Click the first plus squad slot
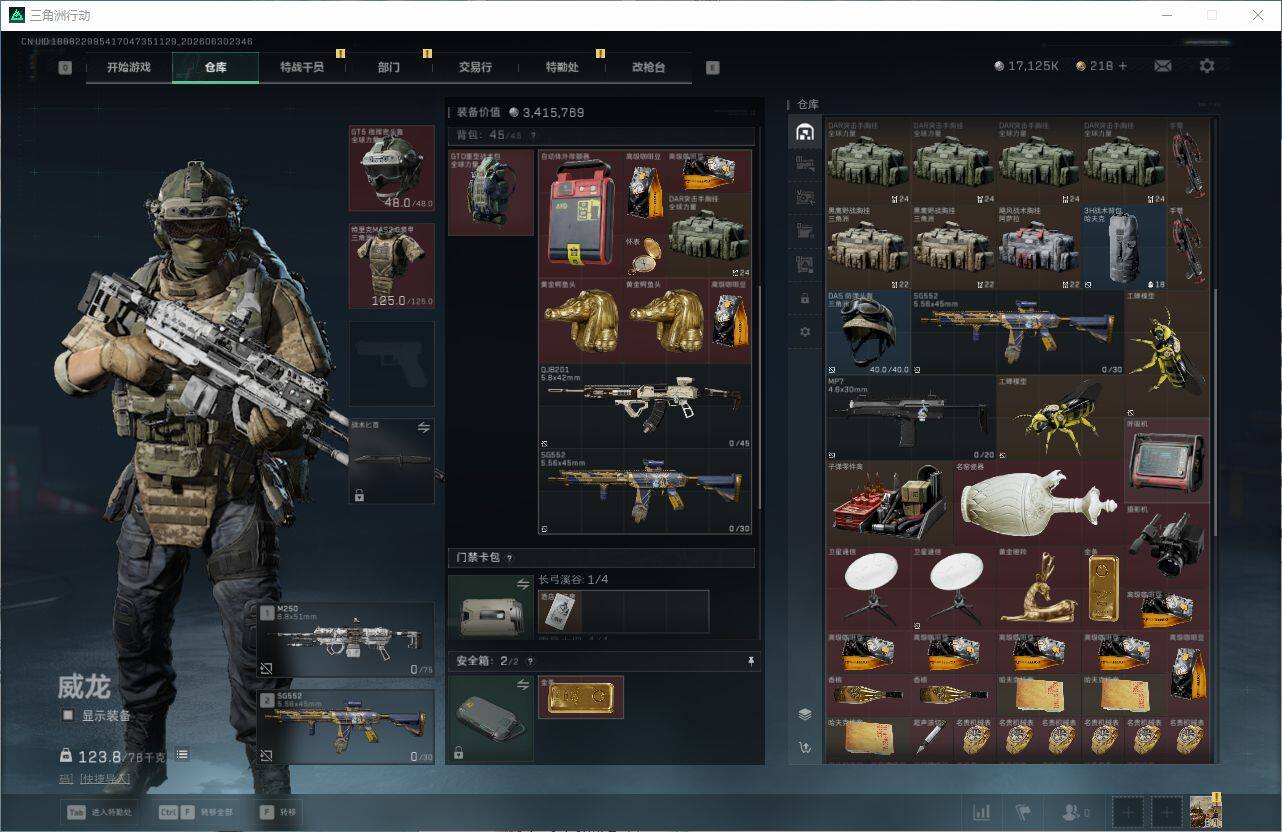1282x832 pixels. [1128, 812]
